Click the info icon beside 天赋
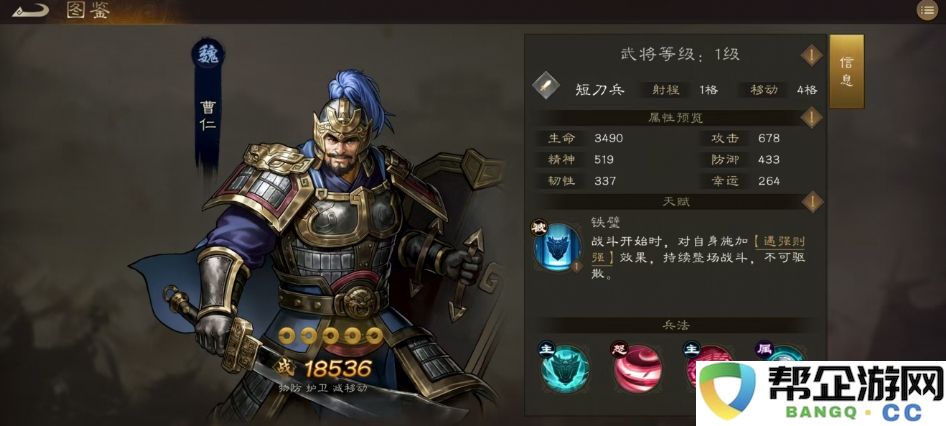 [811, 202]
